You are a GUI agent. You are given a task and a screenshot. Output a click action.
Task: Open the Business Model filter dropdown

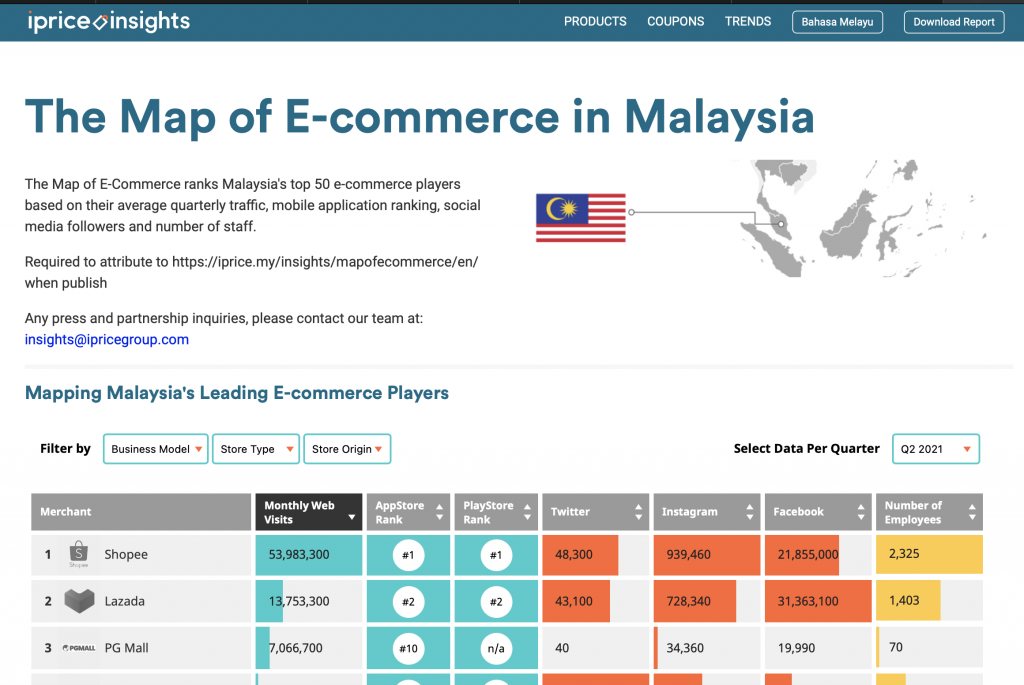155,449
